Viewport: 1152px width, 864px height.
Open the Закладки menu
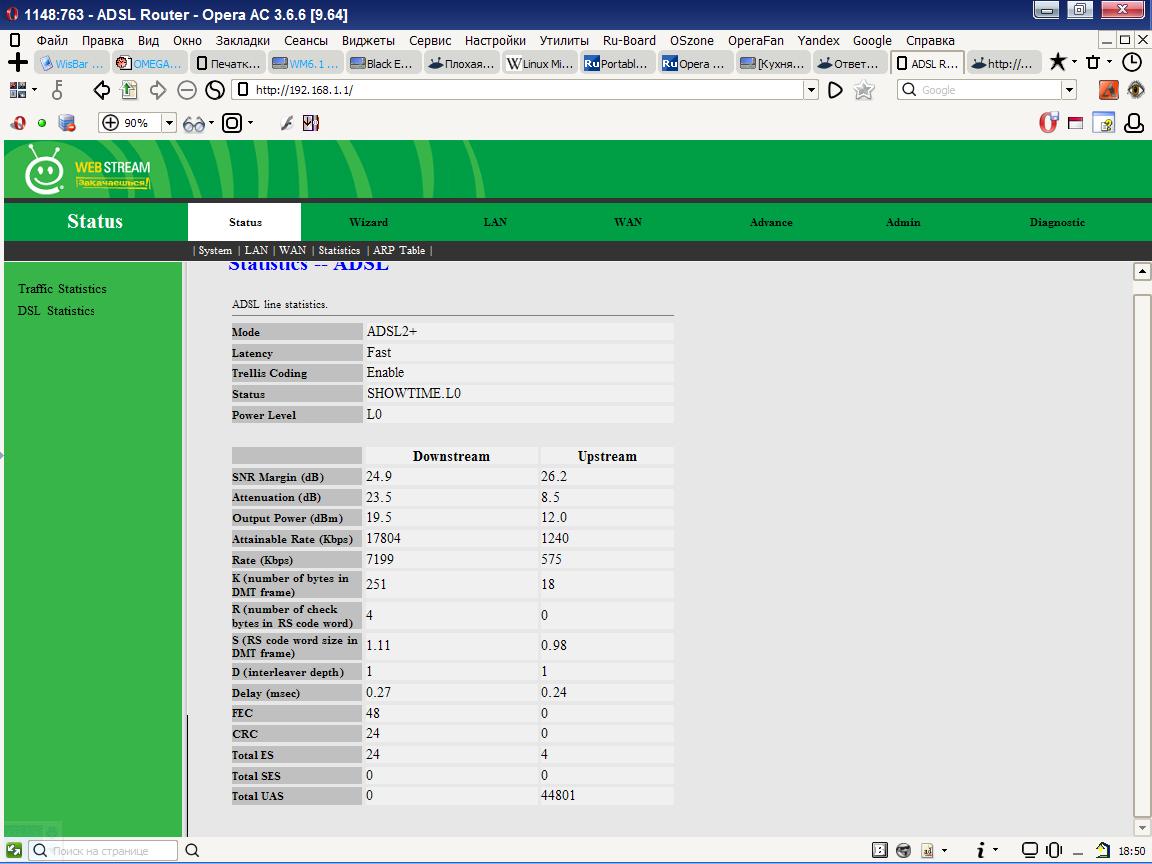242,41
